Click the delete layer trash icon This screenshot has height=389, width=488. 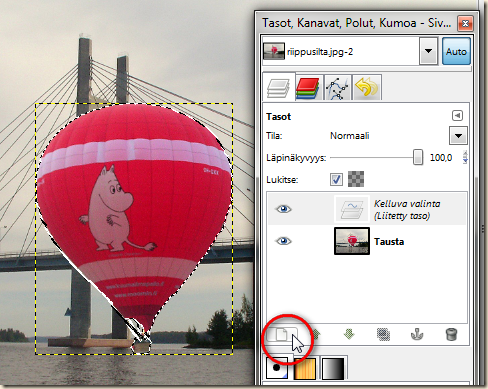[451, 334]
